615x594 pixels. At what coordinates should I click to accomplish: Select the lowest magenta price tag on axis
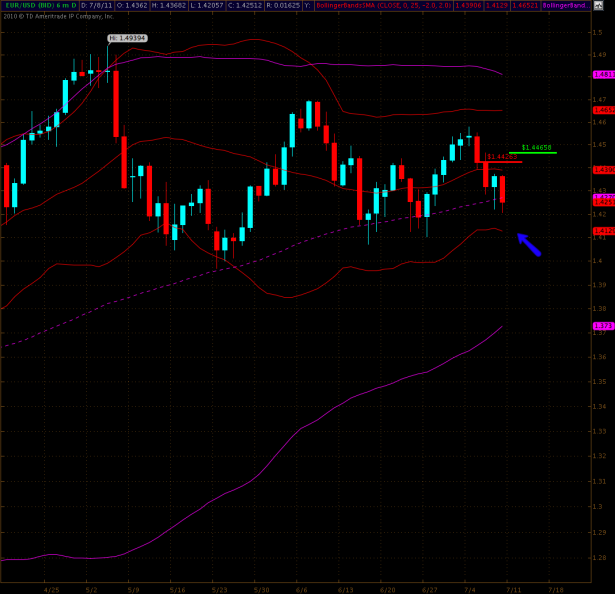click(603, 326)
